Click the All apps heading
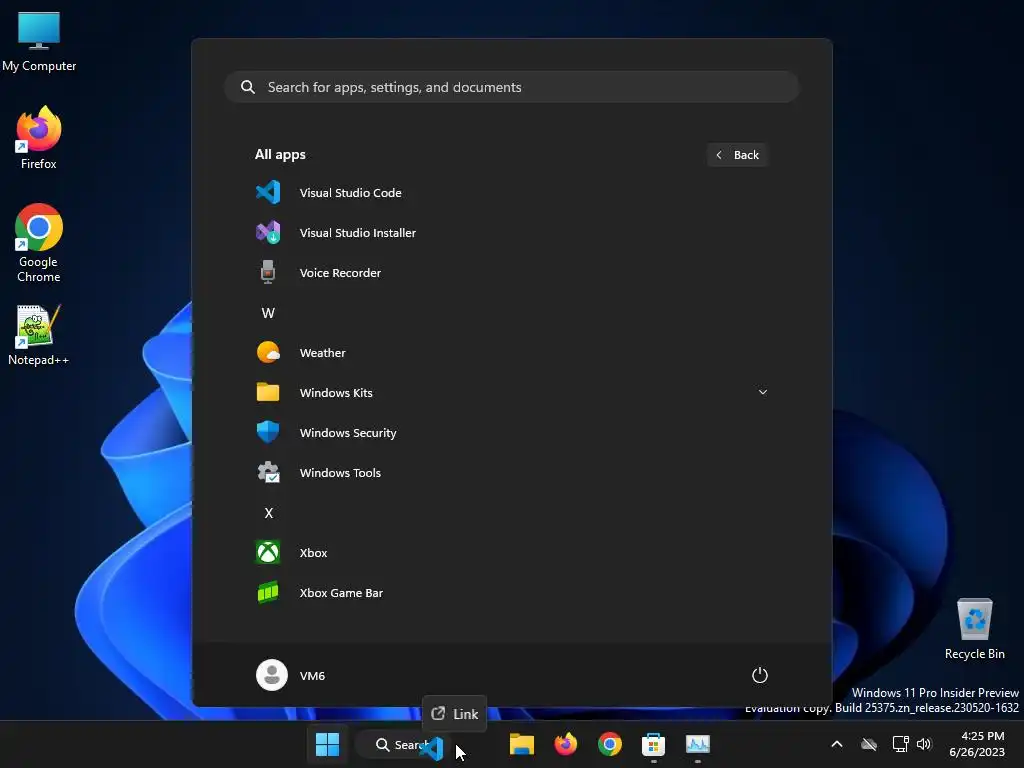Image resolution: width=1024 pixels, height=768 pixels. click(x=280, y=155)
